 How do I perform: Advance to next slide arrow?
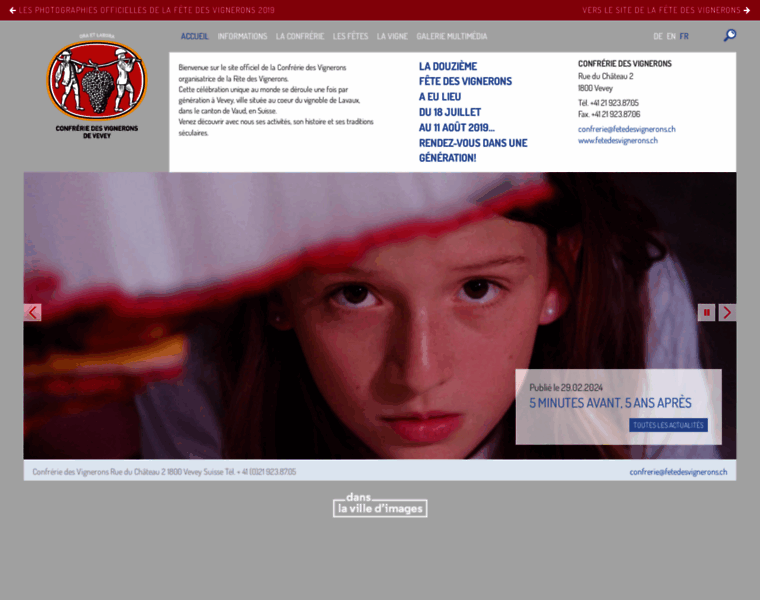pos(727,313)
